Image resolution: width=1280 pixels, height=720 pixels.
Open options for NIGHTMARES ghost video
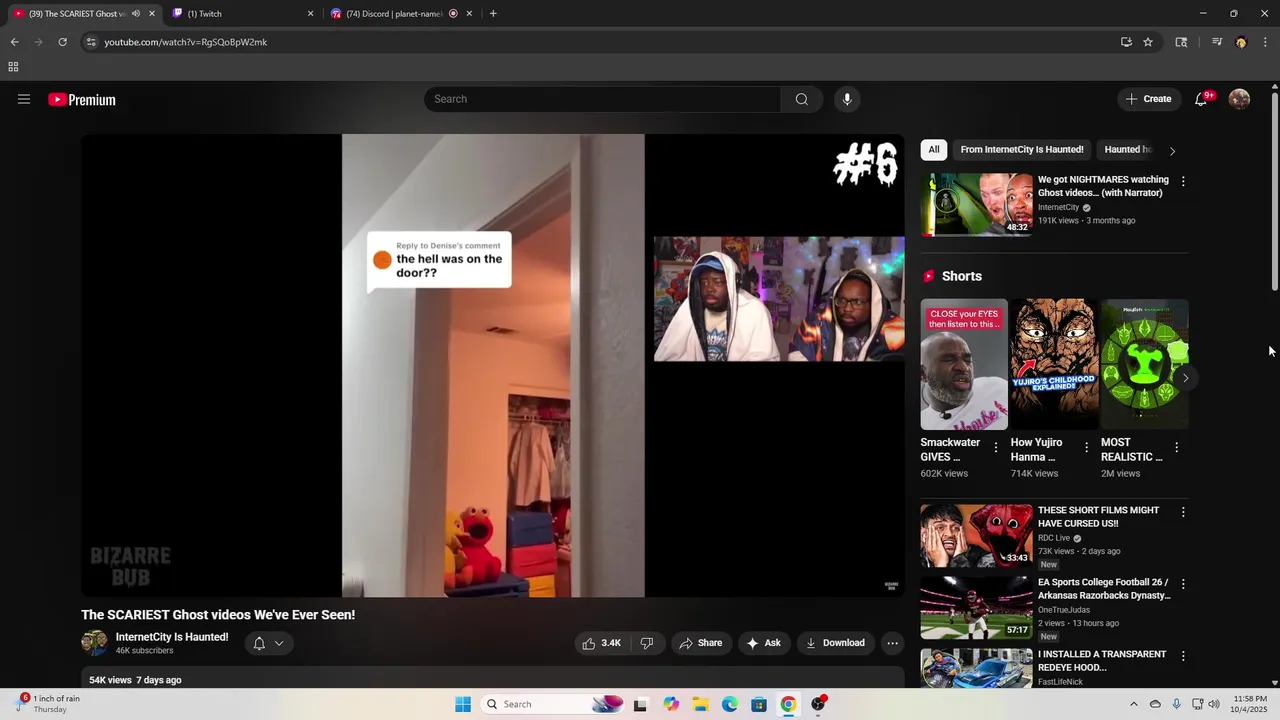[1183, 181]
